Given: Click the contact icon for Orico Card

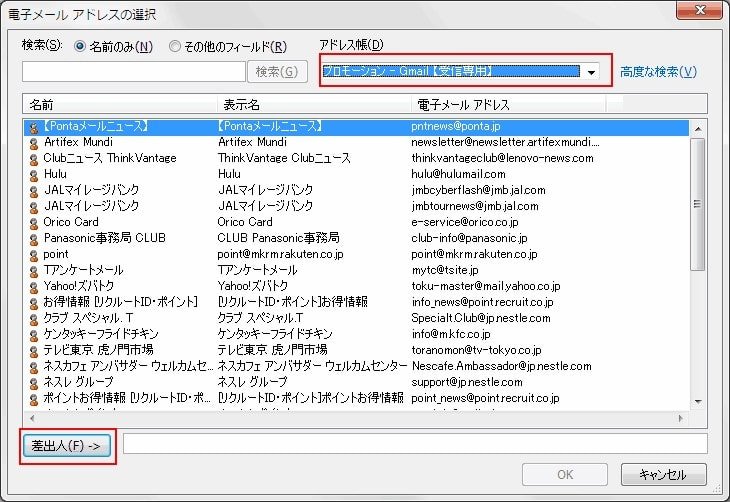Looking at the screenshot, I should coord(34,224).
